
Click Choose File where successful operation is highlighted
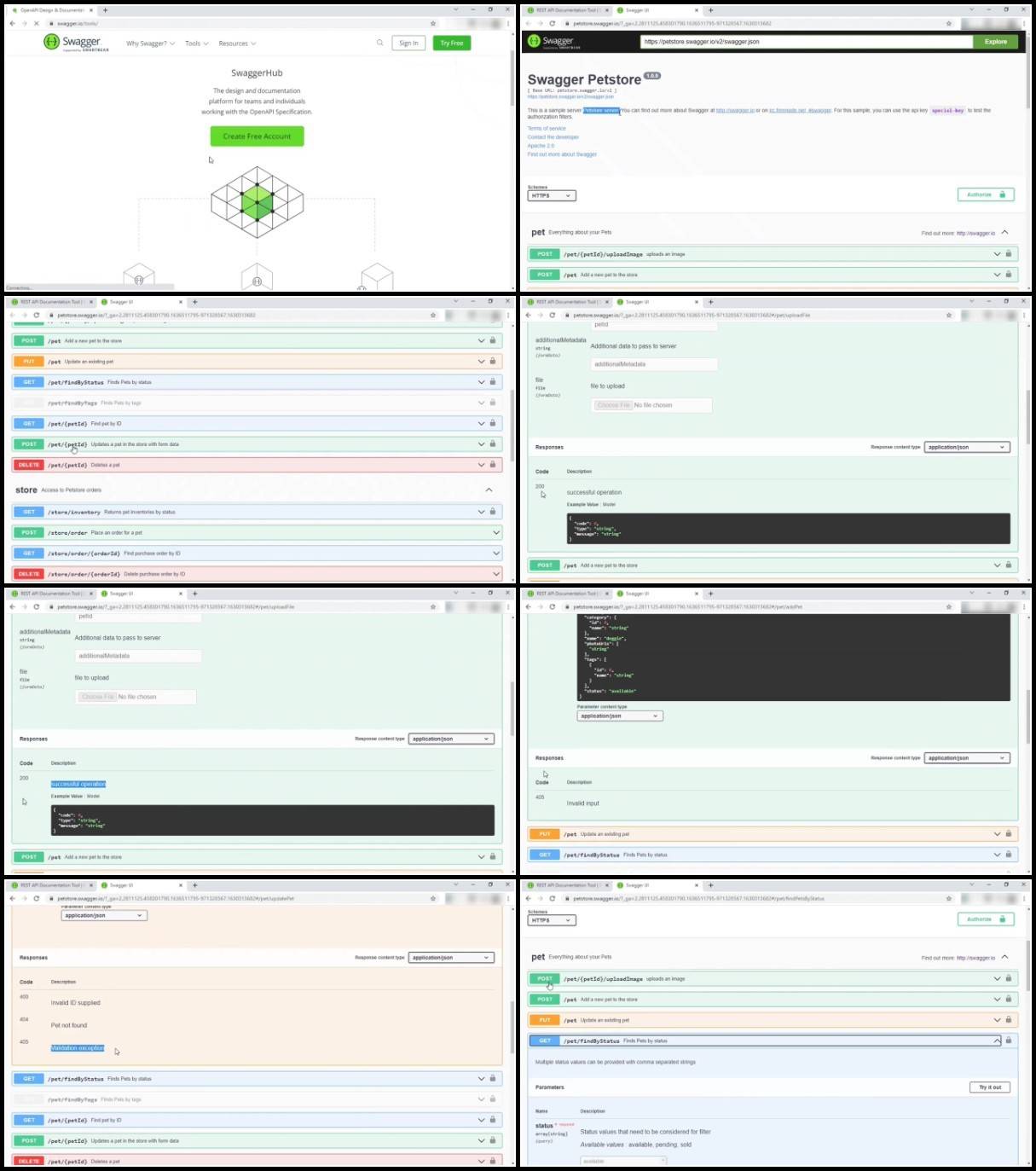click(97, 697)
